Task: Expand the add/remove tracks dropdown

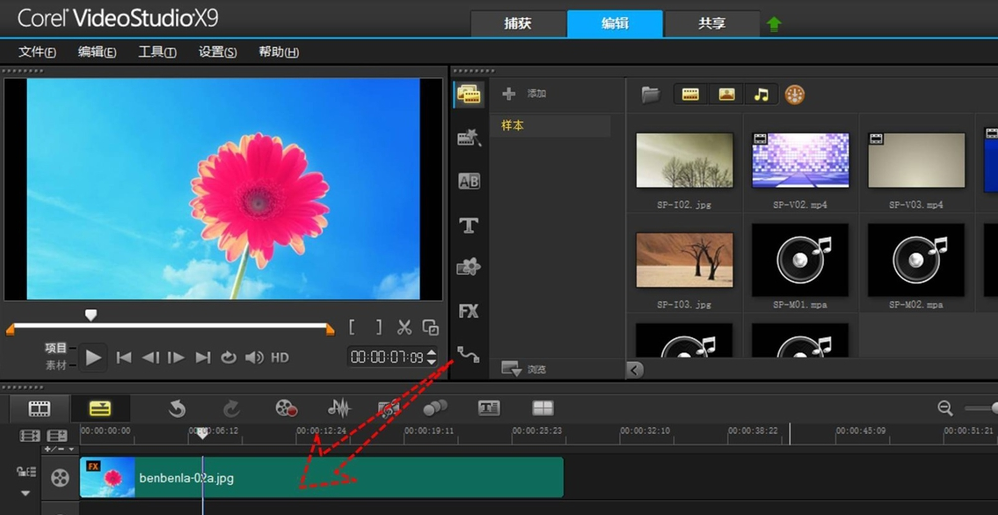Action: click(61, 449)
